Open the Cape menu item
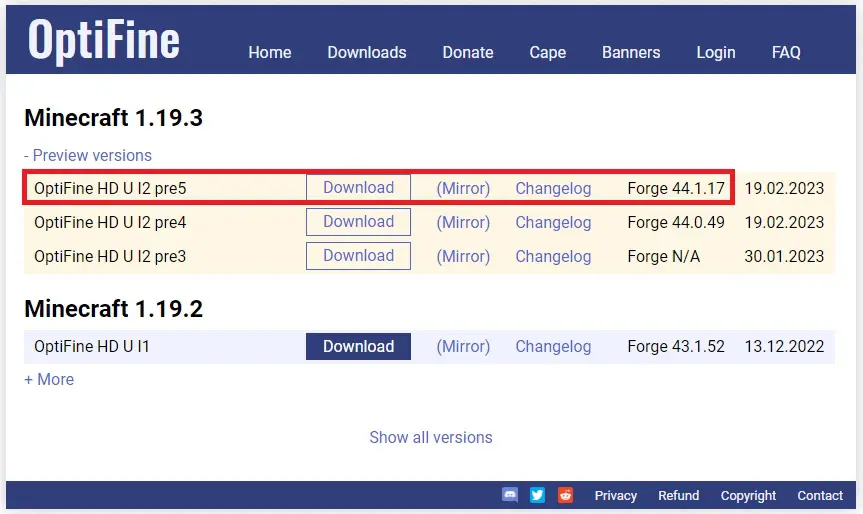Viewport: 863px width, 514px height. [x=547, y=52]
